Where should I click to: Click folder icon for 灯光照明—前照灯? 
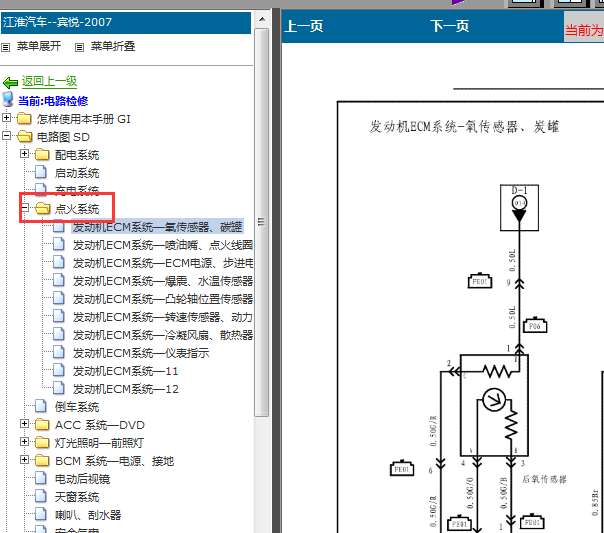click(x=42, y=442)
